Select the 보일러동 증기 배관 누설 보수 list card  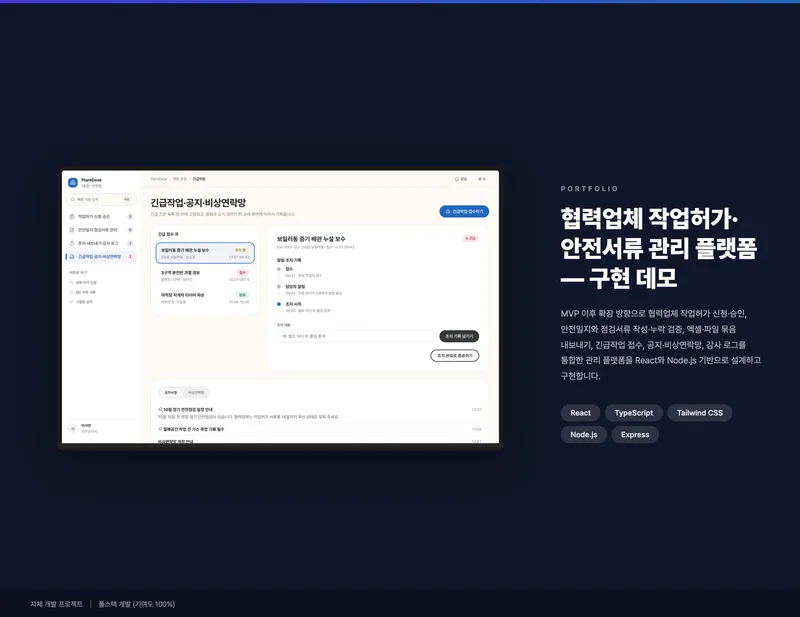pos(205,253)
